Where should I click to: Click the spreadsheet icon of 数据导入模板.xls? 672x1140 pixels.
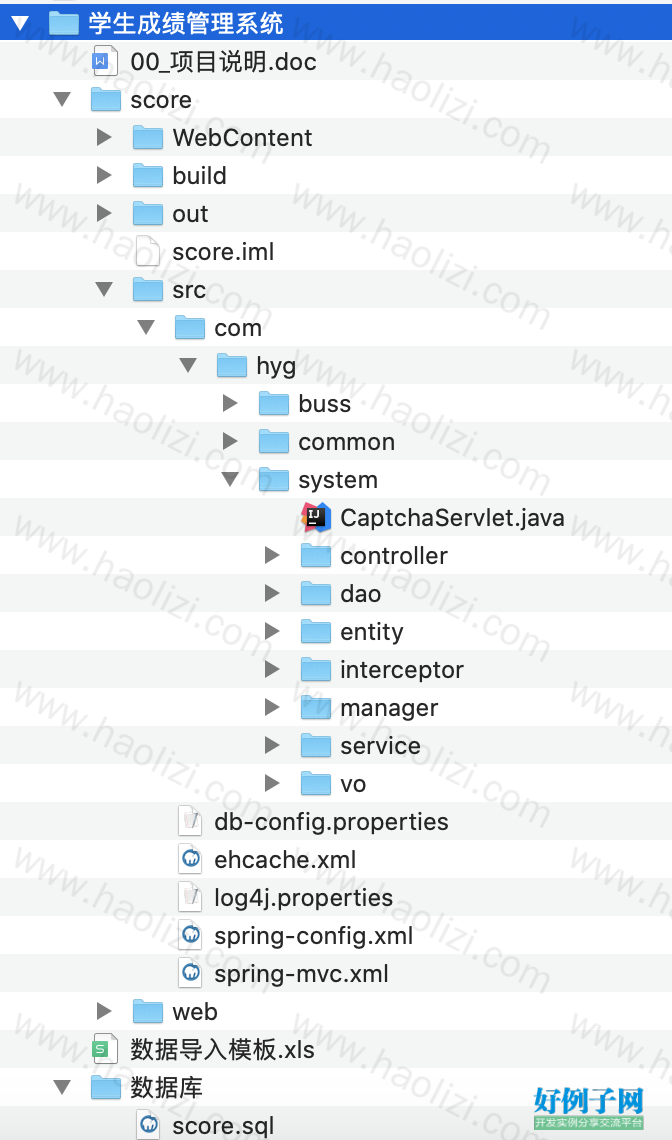point(105,1049)
